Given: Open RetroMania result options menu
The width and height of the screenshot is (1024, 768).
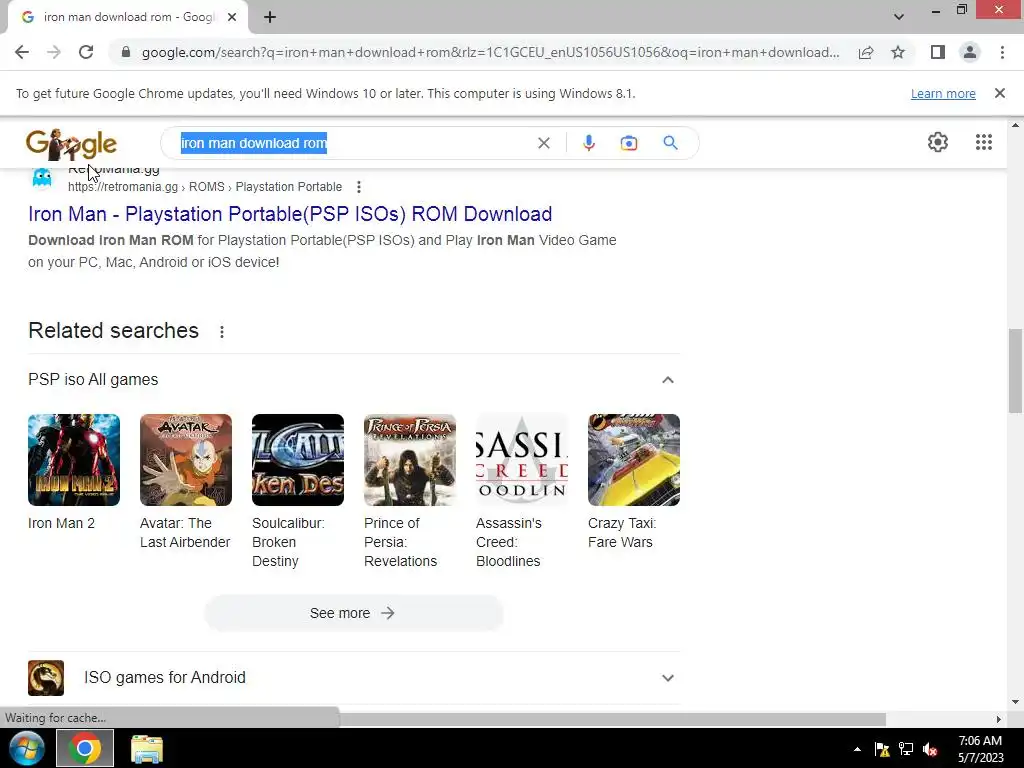Looking at the screenshot, I should coord(359,187).
